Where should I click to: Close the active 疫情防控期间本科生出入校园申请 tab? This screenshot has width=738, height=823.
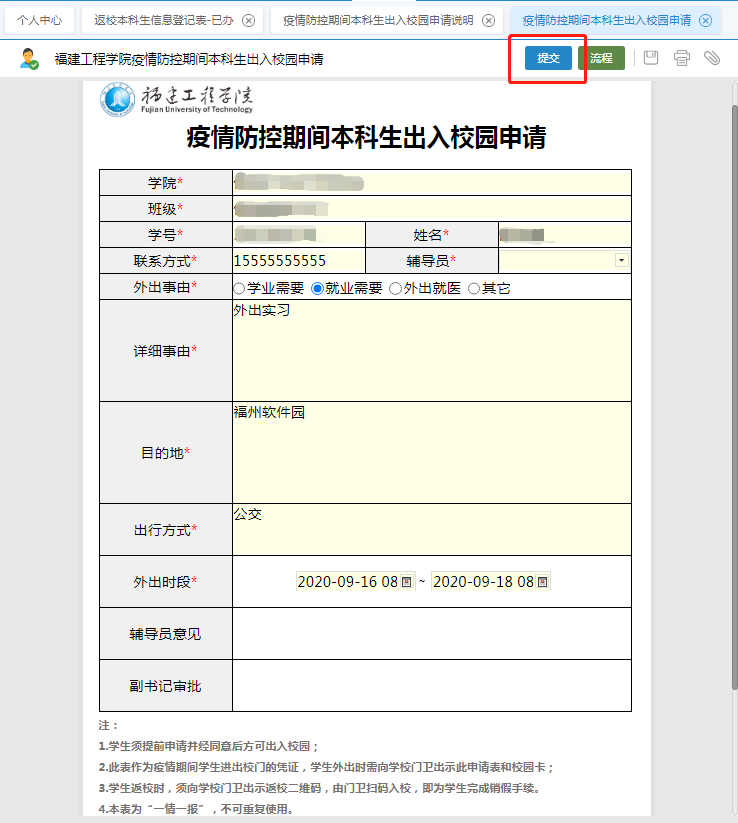[705, 20]
